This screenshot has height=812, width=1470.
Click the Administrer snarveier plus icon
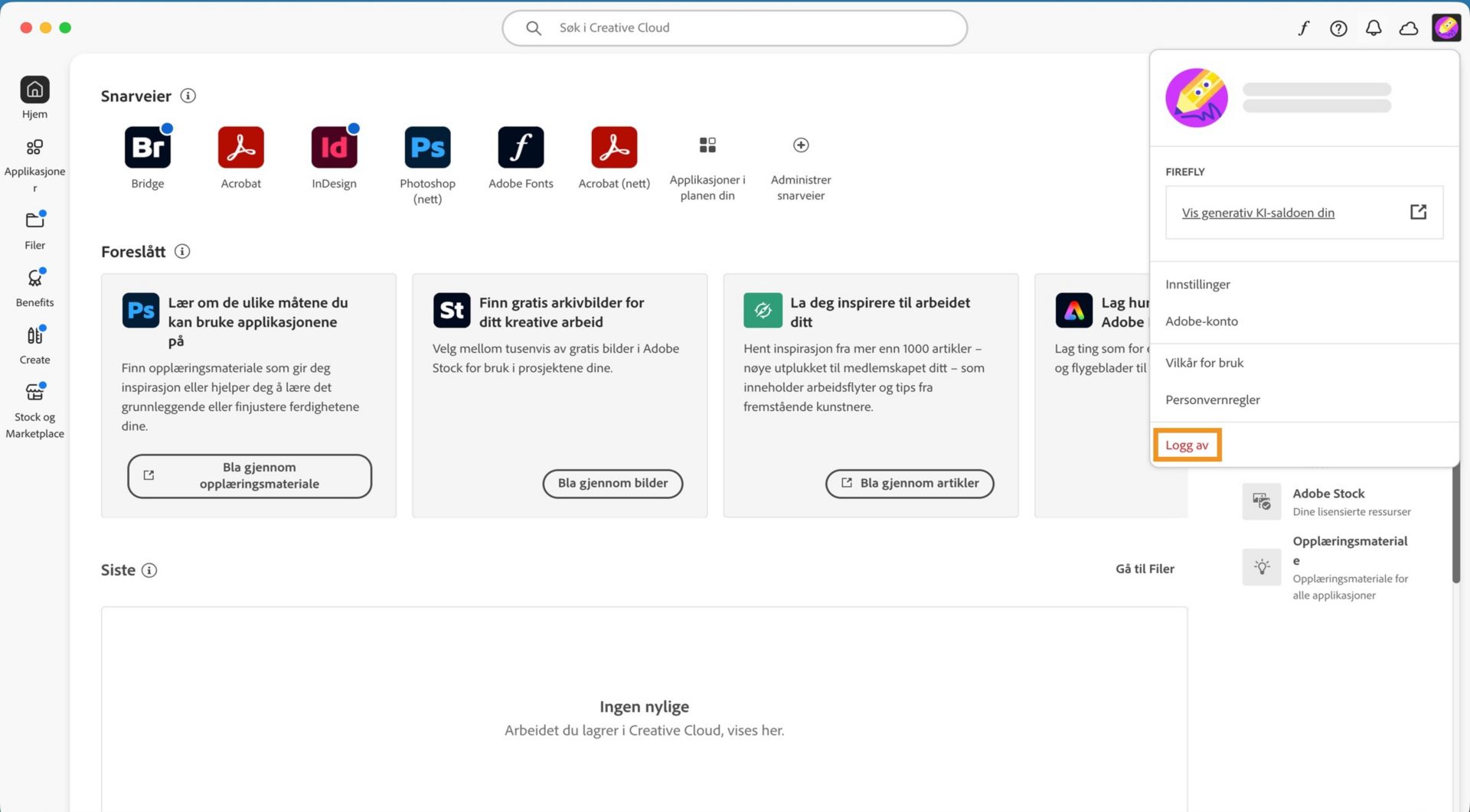click(x=800, y=145)
